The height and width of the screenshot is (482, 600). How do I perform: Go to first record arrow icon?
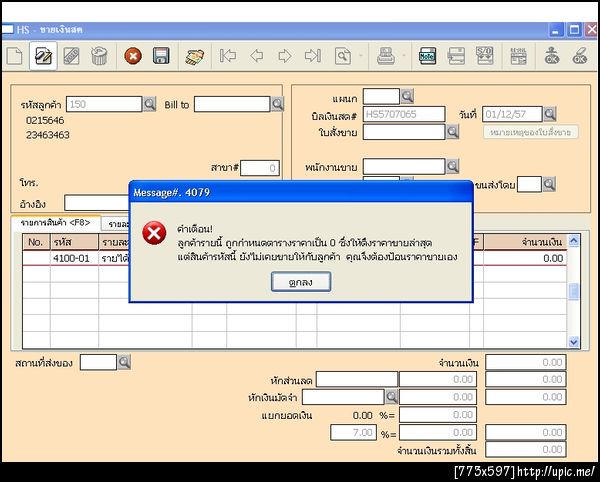click(228, 56)
